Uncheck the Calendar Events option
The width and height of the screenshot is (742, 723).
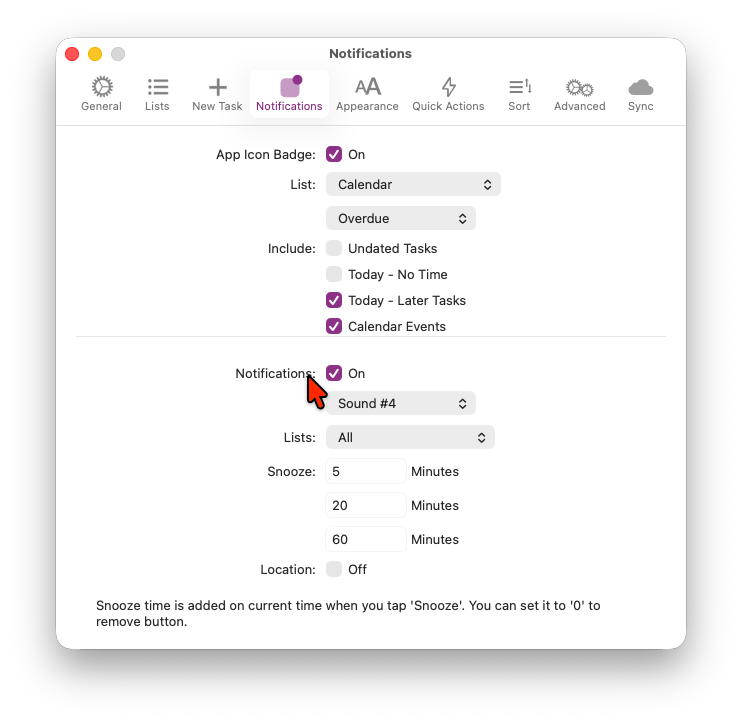(x=334, y=326)
